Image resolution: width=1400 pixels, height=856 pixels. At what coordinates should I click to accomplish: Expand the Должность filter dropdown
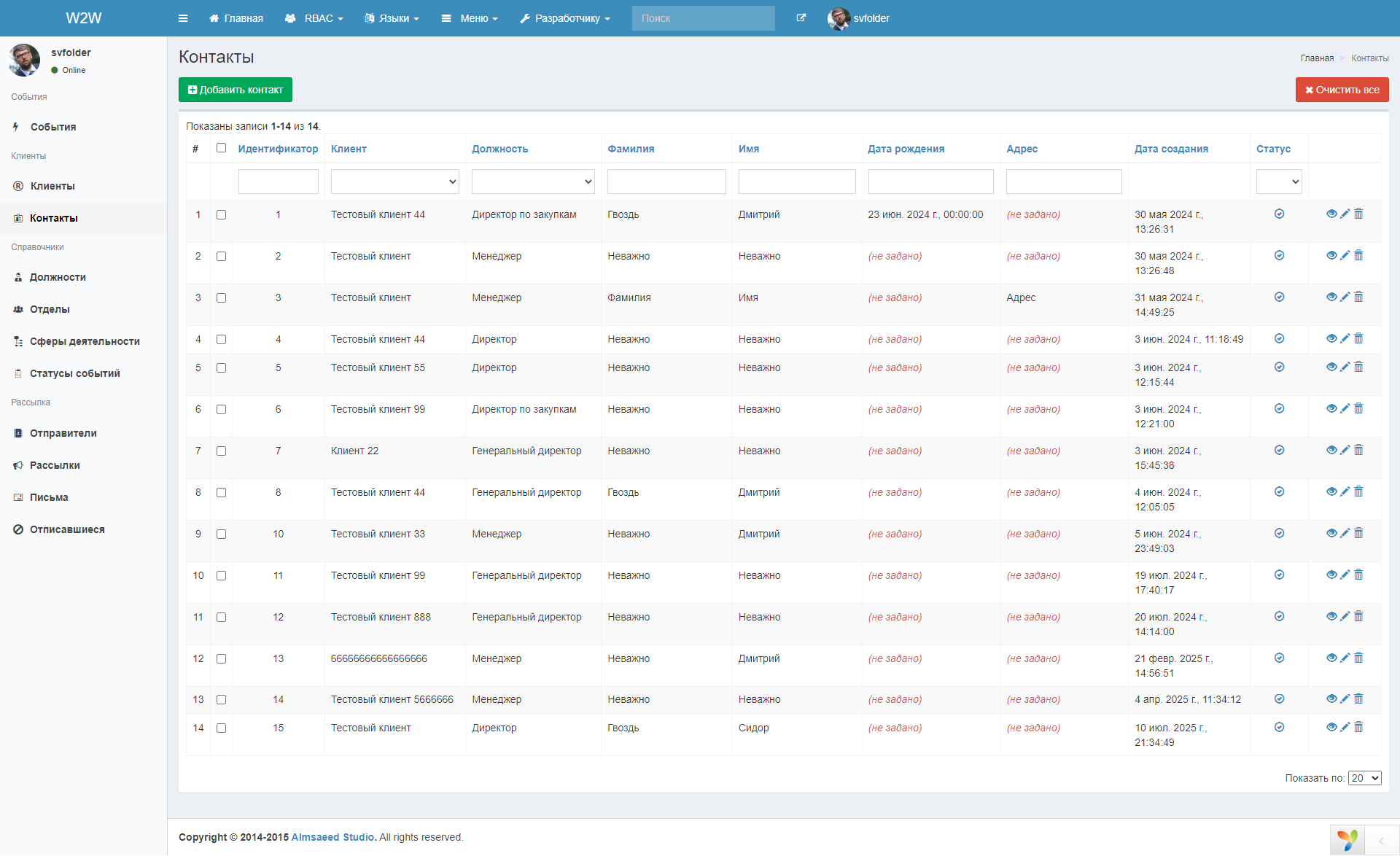click(533, 182)
